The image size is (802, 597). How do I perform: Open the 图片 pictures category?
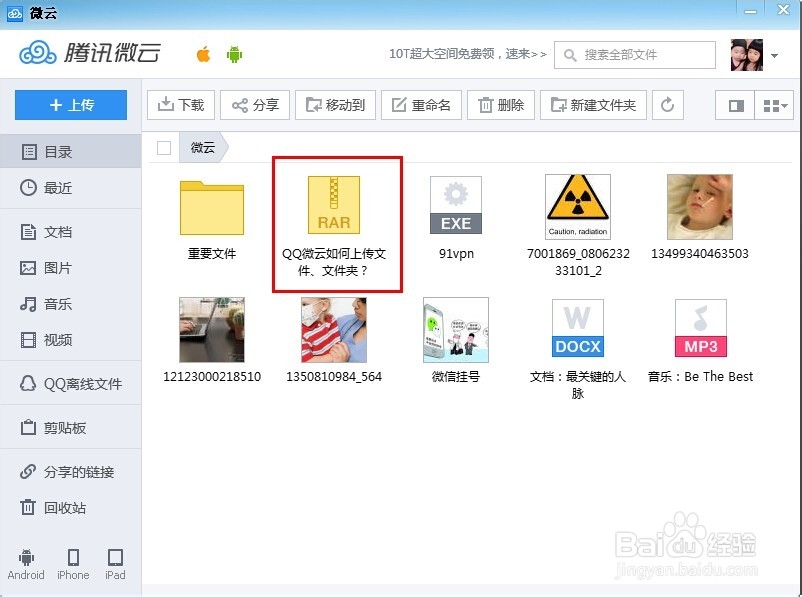click(71, 268)
